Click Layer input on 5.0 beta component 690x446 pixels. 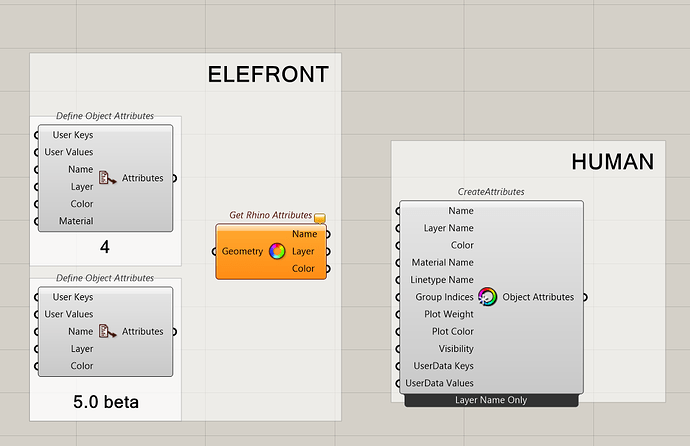pos(82,349)
